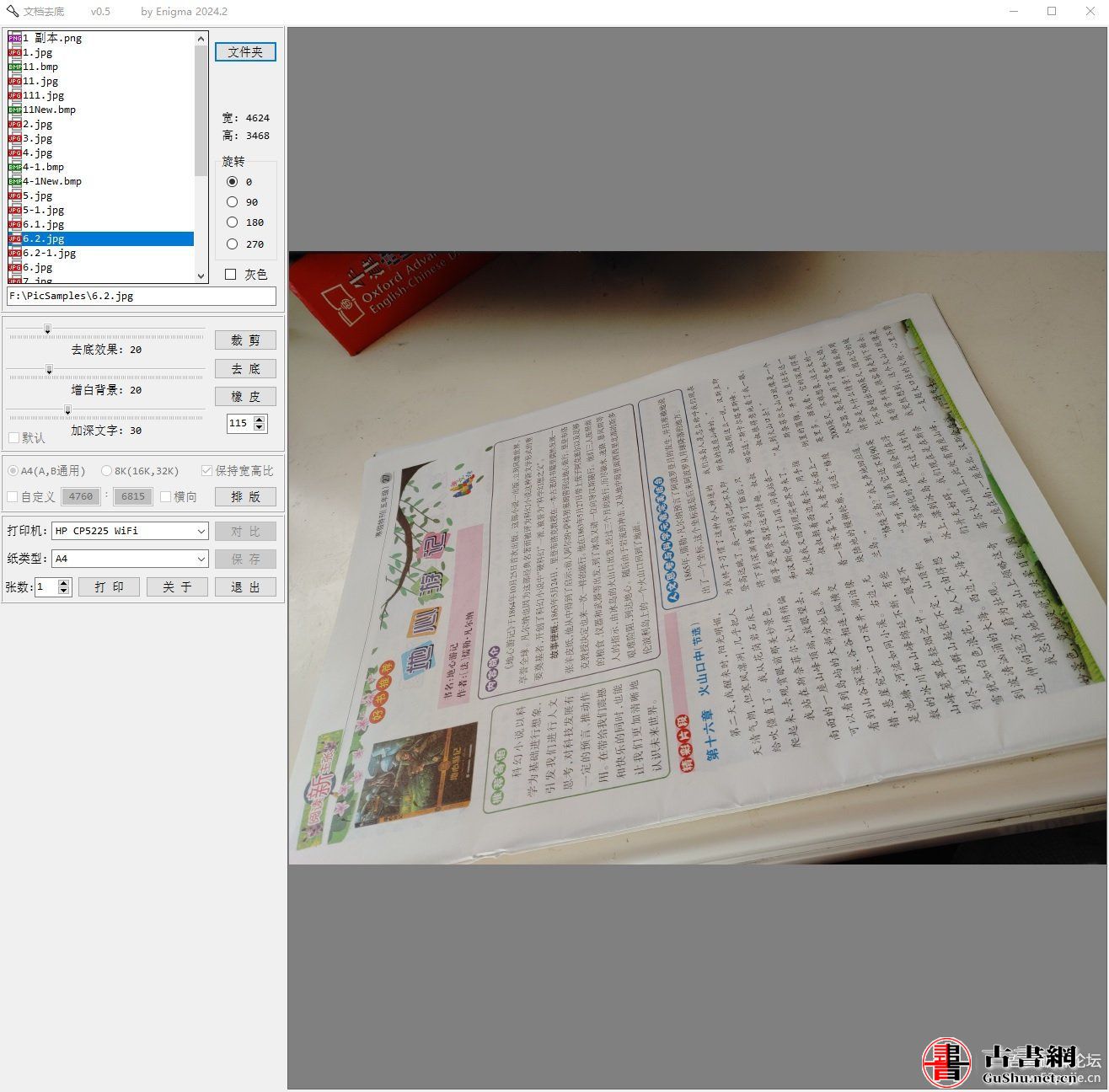Viewport: 1109px width, 1092px height.
Task: Select 6.2-1.jpg file entry
Action: 49,253
